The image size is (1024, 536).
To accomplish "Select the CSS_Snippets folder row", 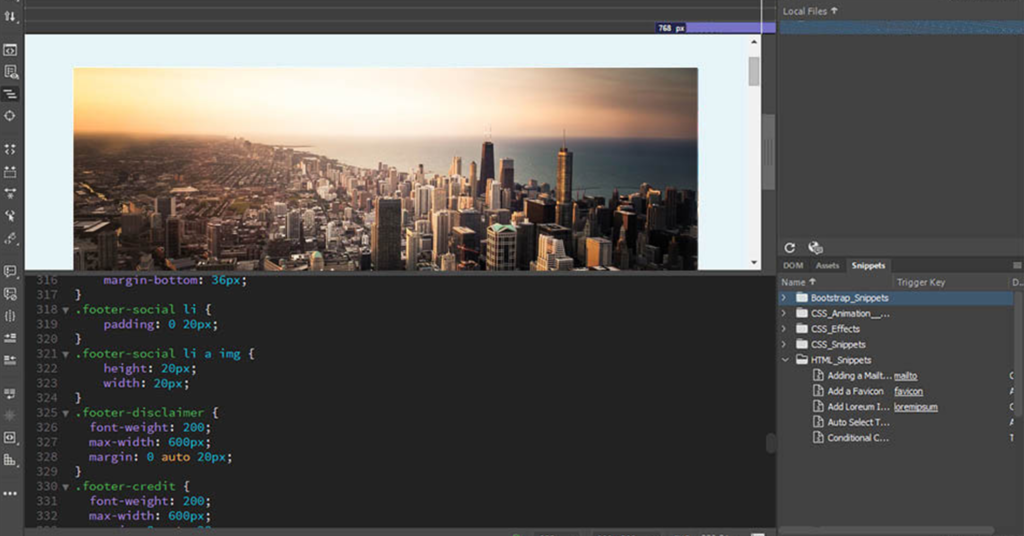I will pyautogui.click(x=896, y=344).
